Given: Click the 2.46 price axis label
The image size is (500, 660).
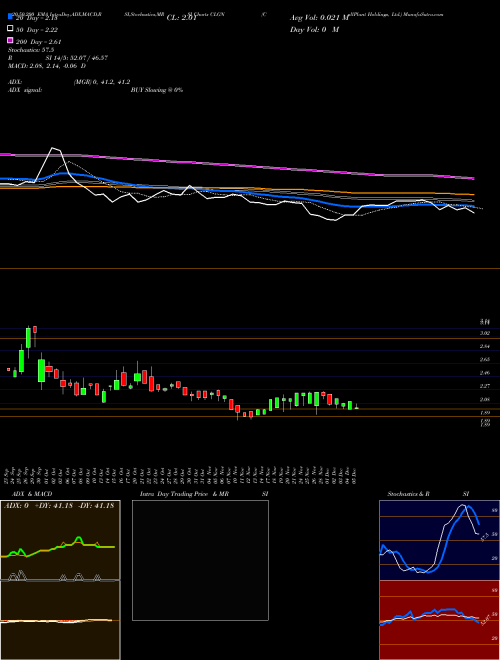Looking at the screenshot, I should 484,373.
